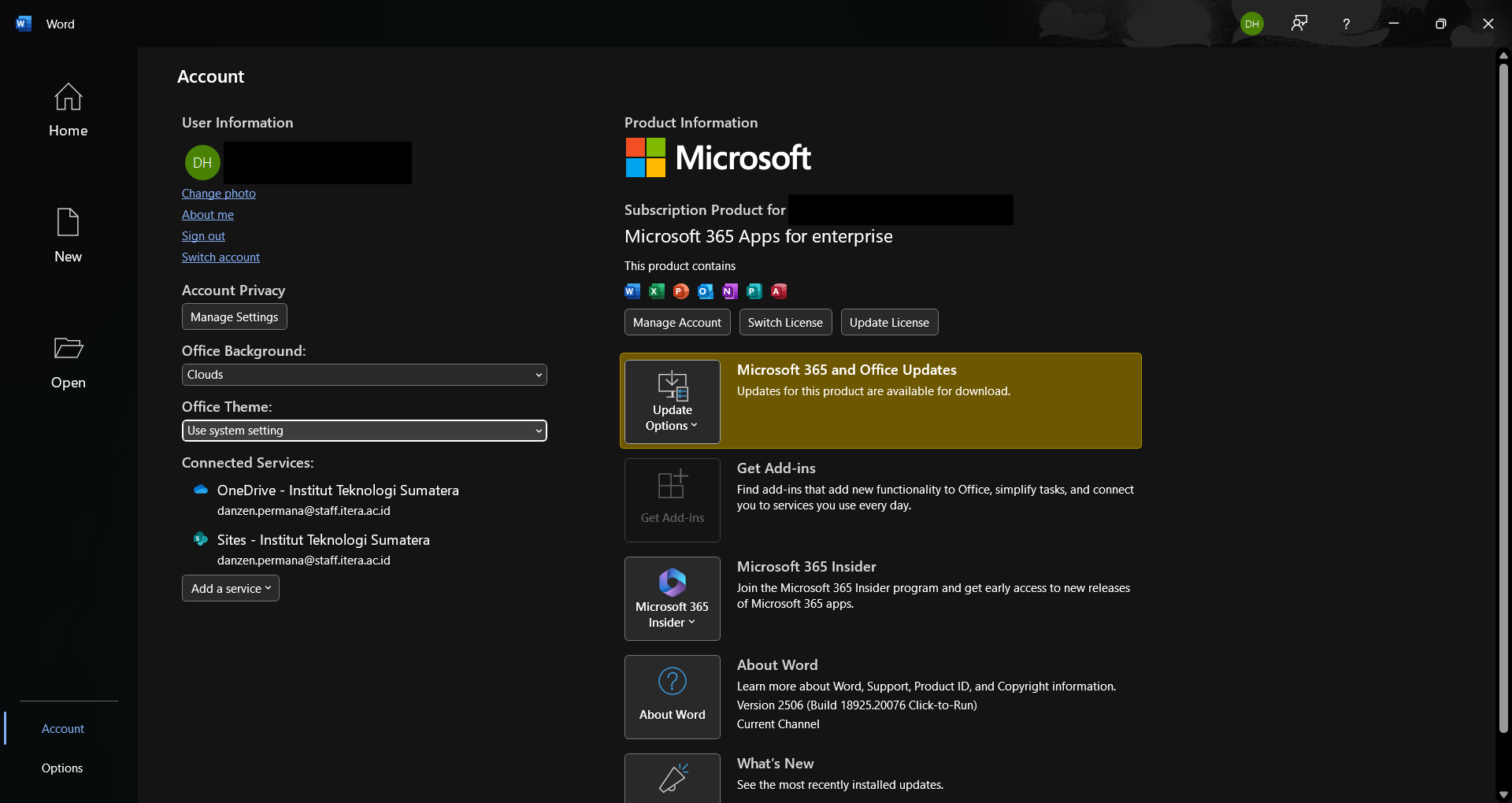Open Options in the sidebar

(x=62, y=768)
